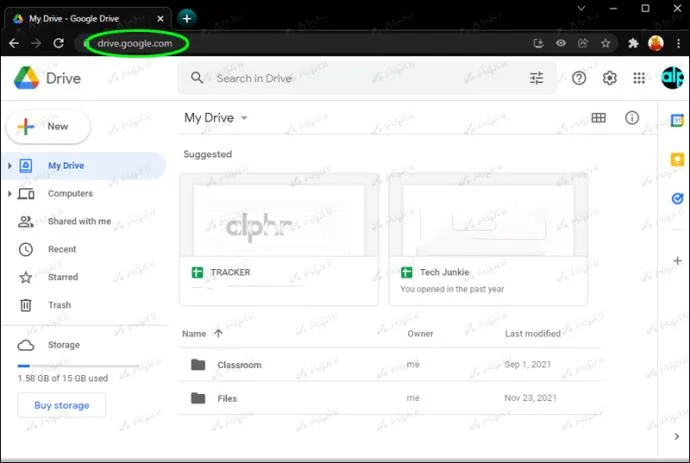Screen dimensions: 690x463
Task: Click Buy storage button
Action: pos(62,405)
